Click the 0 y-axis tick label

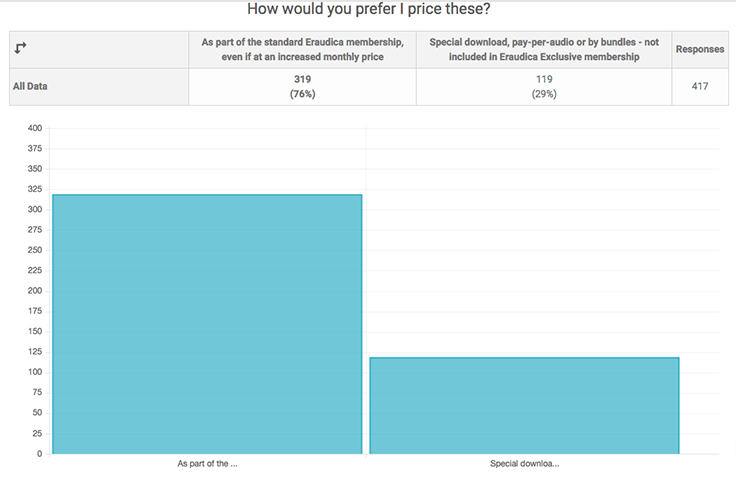(x=40, y=454)
